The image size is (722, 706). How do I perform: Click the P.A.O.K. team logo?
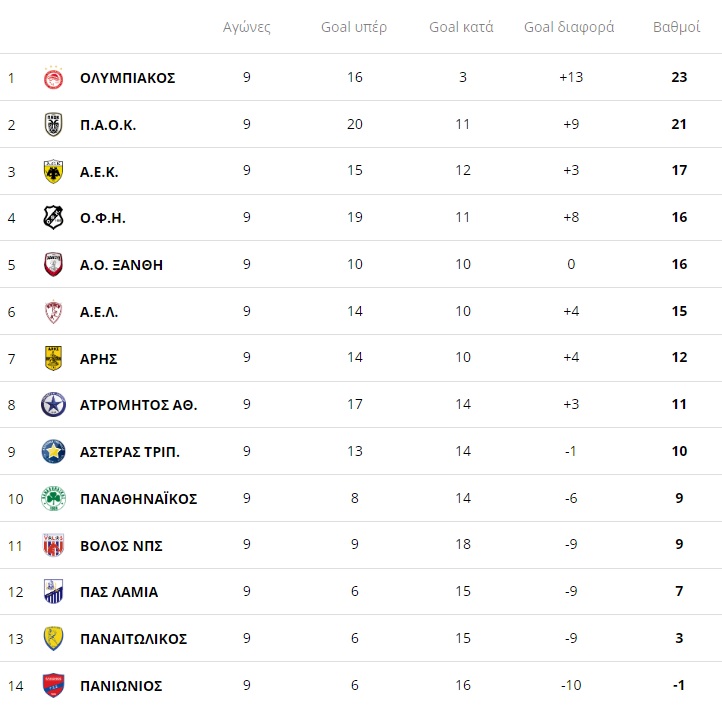53,124
